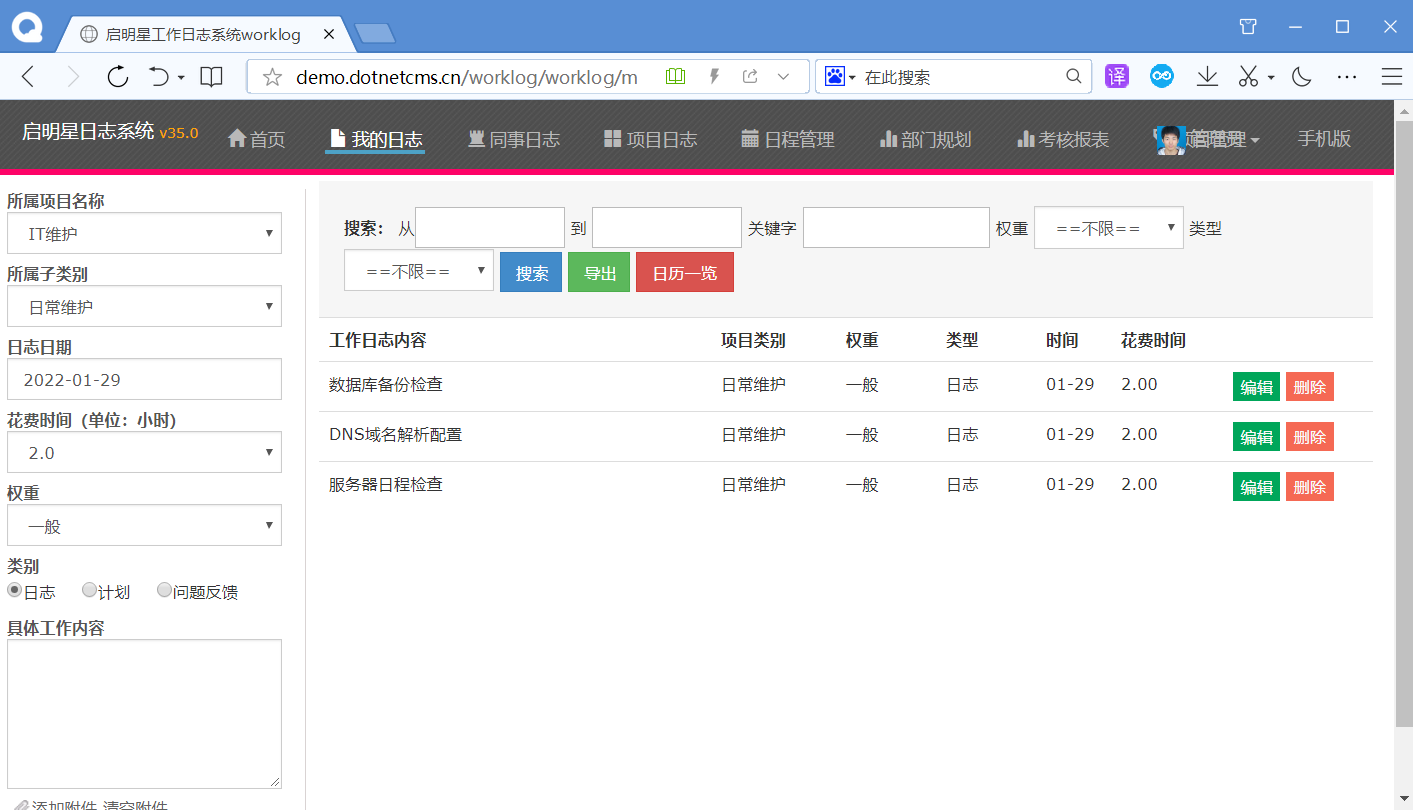The height and width of the screenshot is (810, 1413).
Task: Open 部门规划 in the navbar
Action: tap(926, 140)
